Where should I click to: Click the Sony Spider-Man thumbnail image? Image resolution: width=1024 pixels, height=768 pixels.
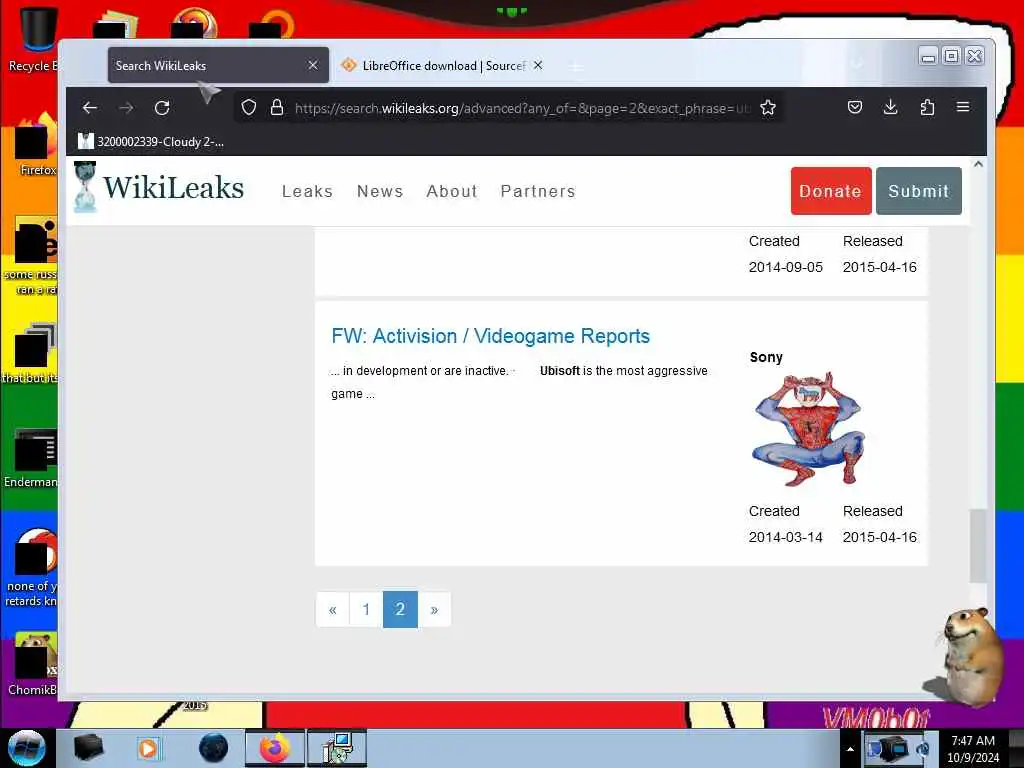click(x=808, y=429)
